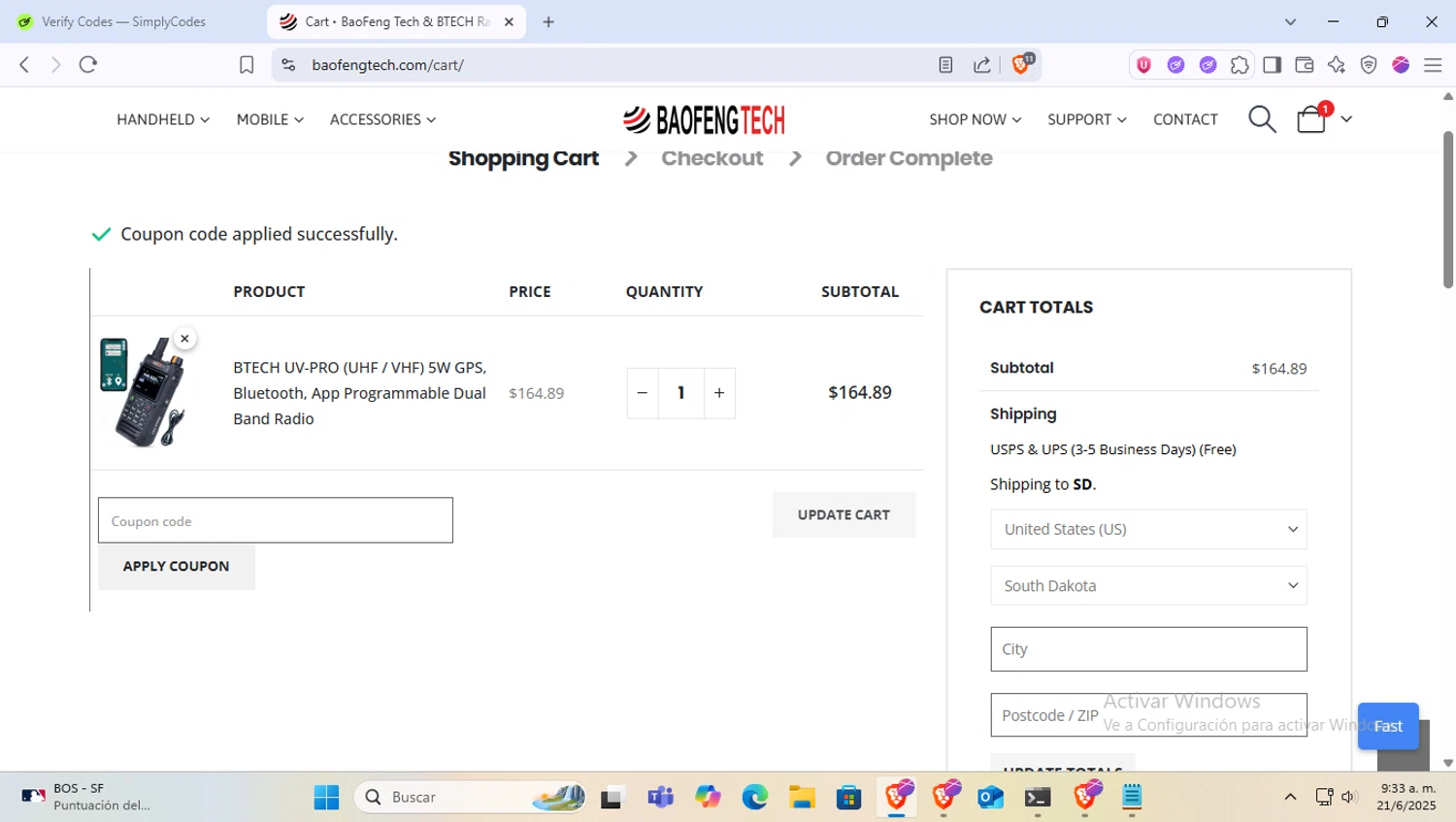
Task: Bookmark this page icon
Action: [247, 65]
